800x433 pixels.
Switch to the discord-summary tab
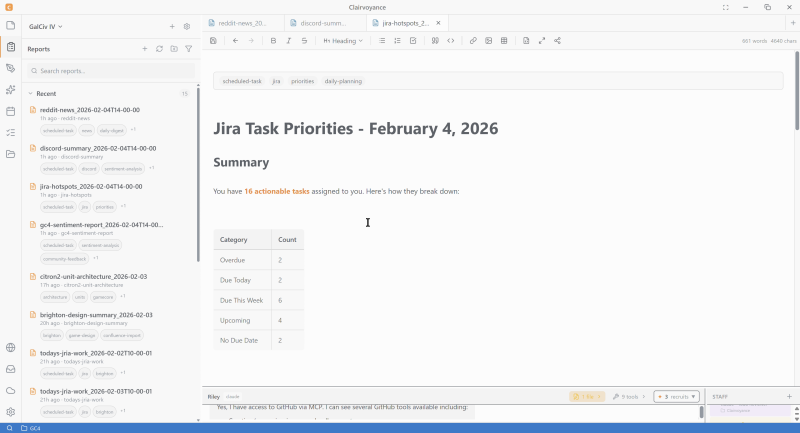[322, 21]
